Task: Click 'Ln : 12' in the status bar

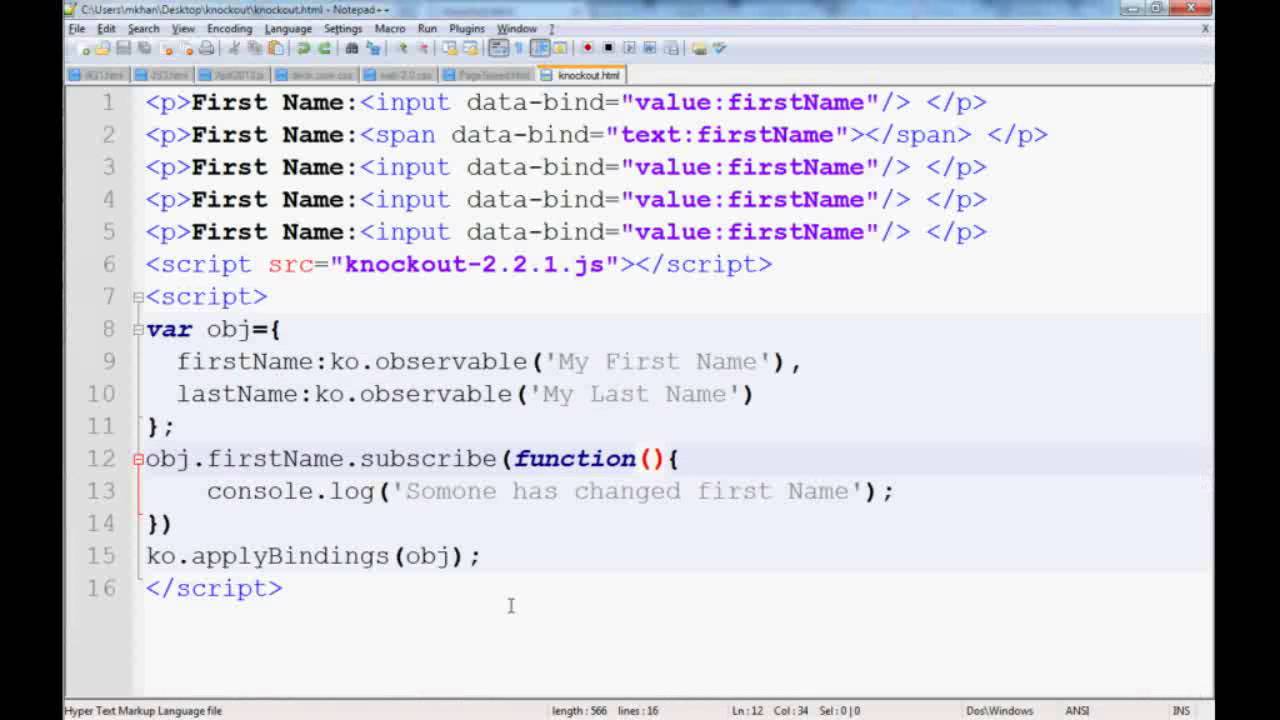Action: click(x=747, y=711)
